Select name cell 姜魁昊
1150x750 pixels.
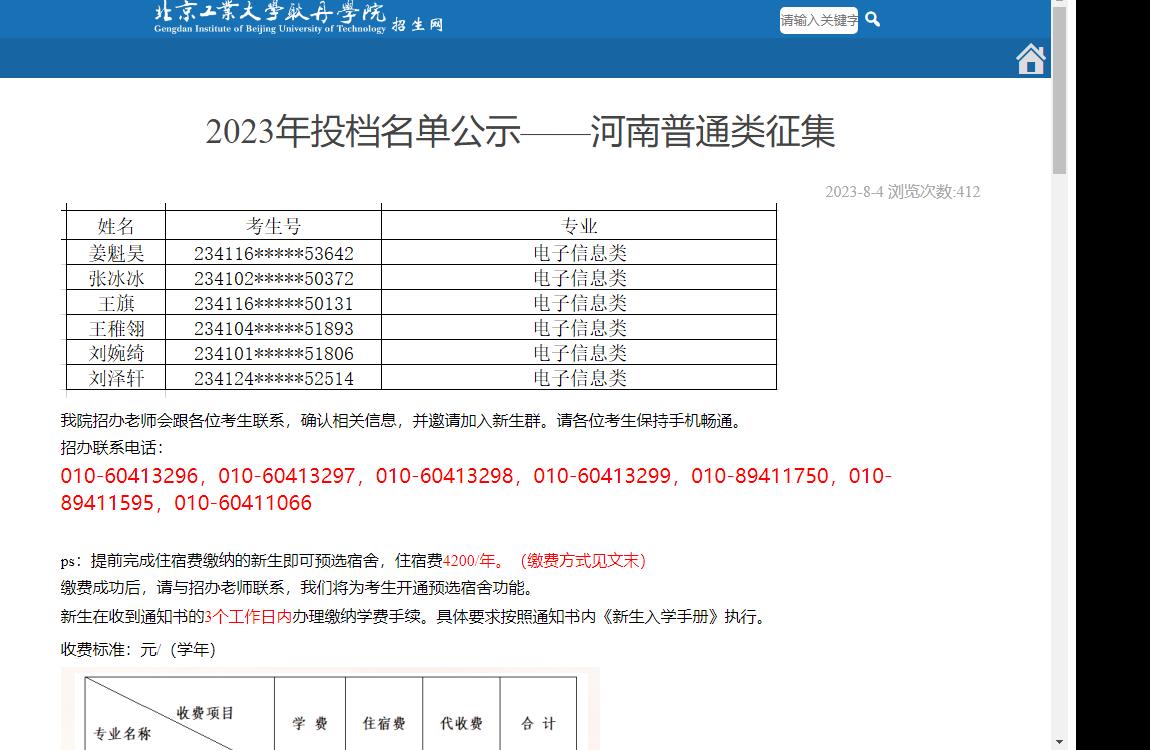[x=116, y=253]
